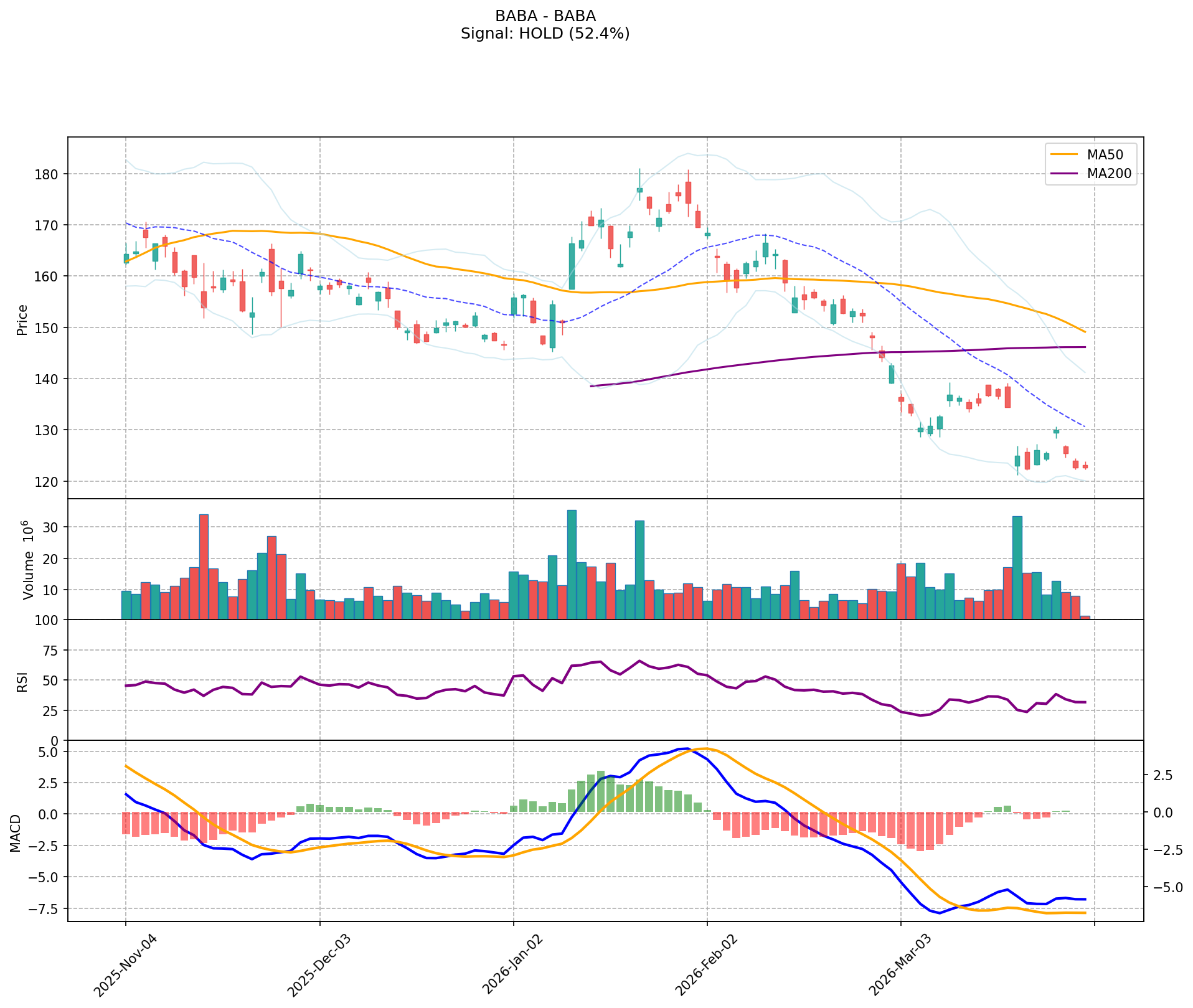1193x1008 pixels.
Task: Click the RSI y-axis label
Action: tap(22, 681)
